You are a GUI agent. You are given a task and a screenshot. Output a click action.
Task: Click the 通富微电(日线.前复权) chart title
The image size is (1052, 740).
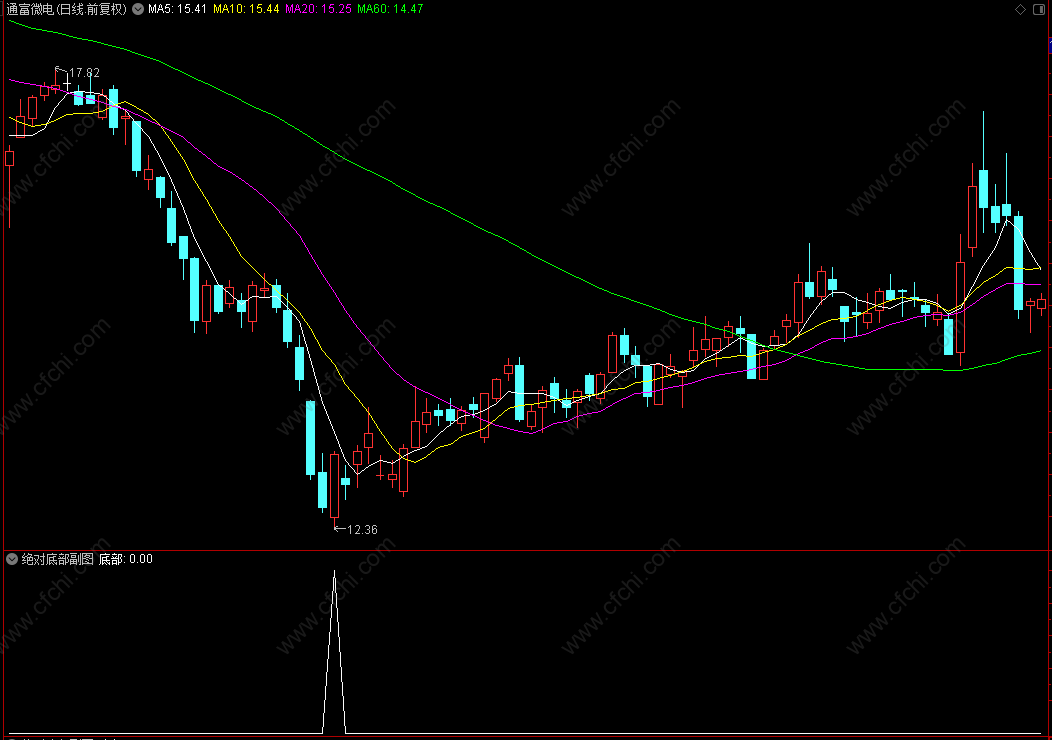[66, 9]
